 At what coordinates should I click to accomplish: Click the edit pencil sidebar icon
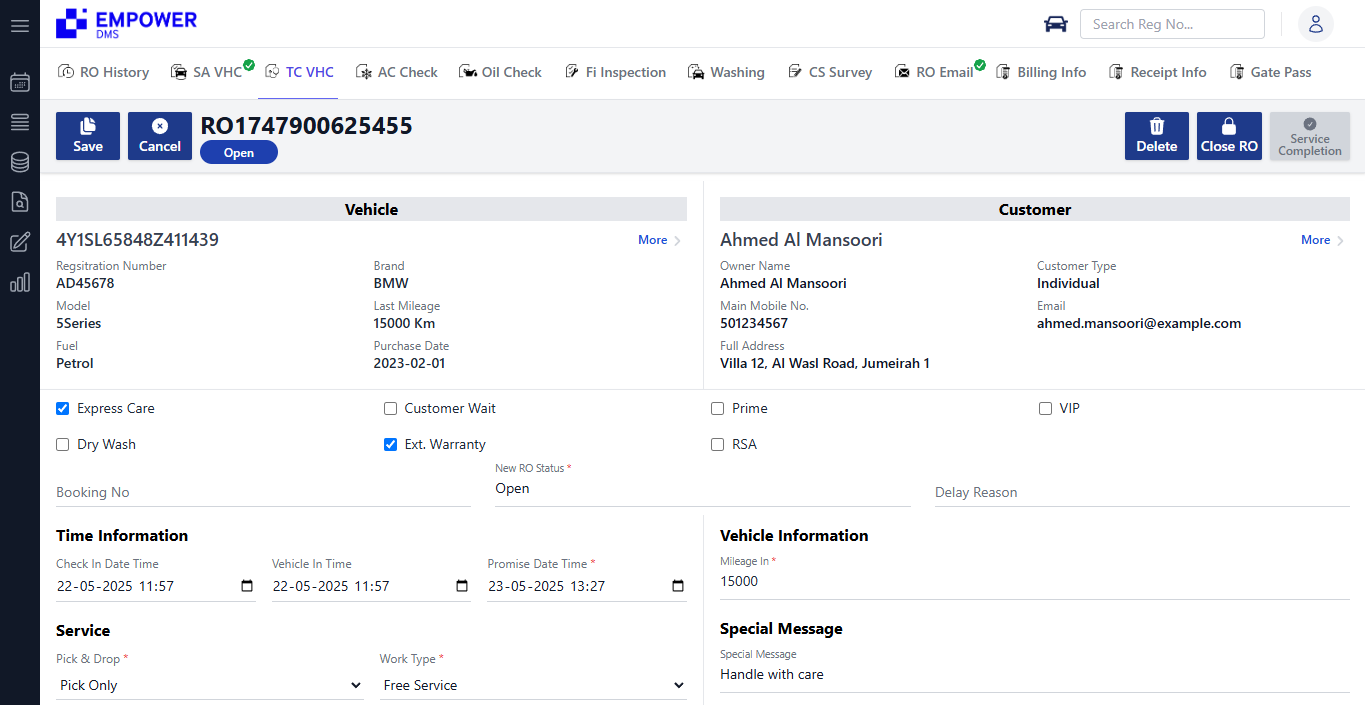coord(20,242)
